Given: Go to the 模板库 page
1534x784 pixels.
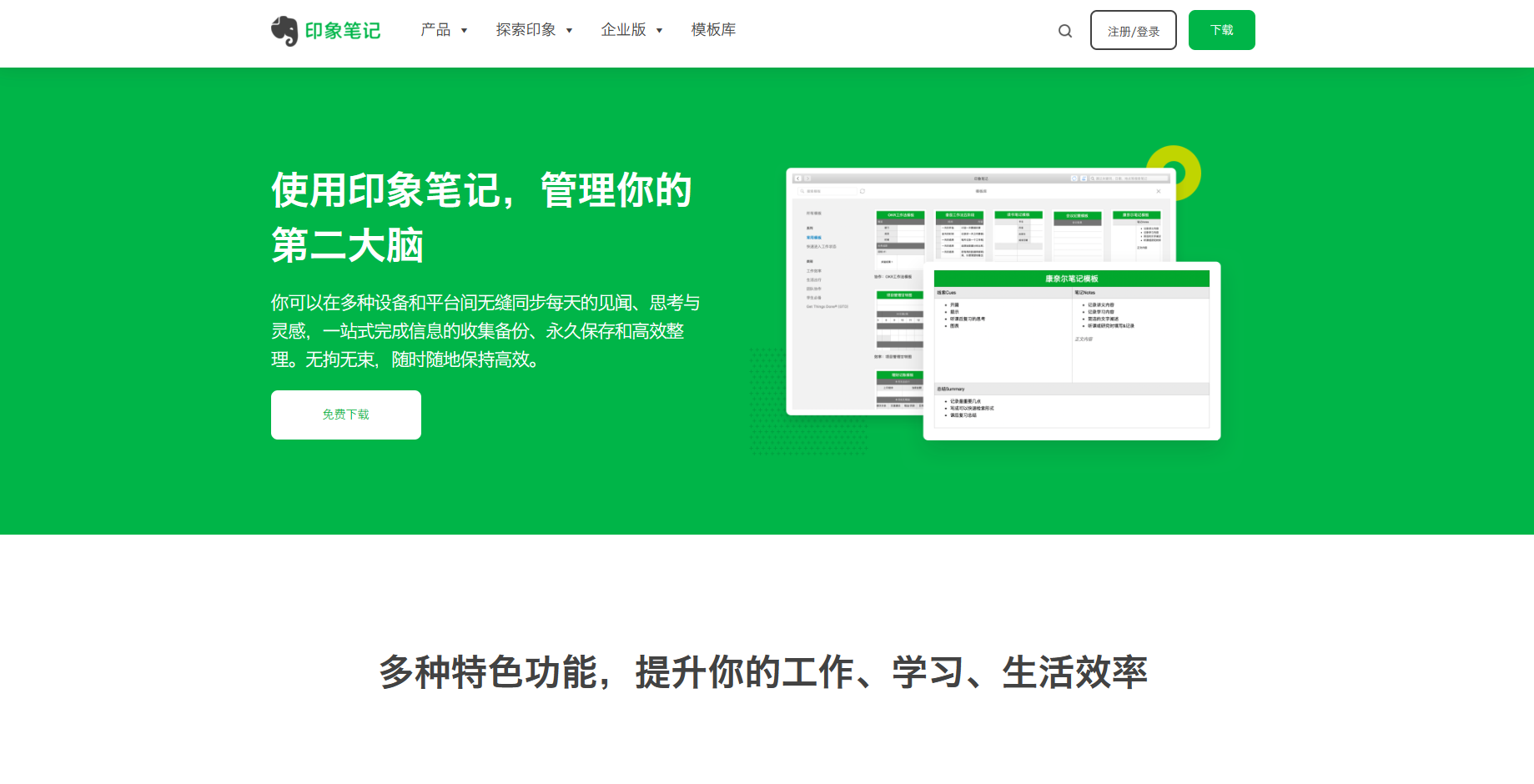Looking at the screenshot, I should (713, 30).
